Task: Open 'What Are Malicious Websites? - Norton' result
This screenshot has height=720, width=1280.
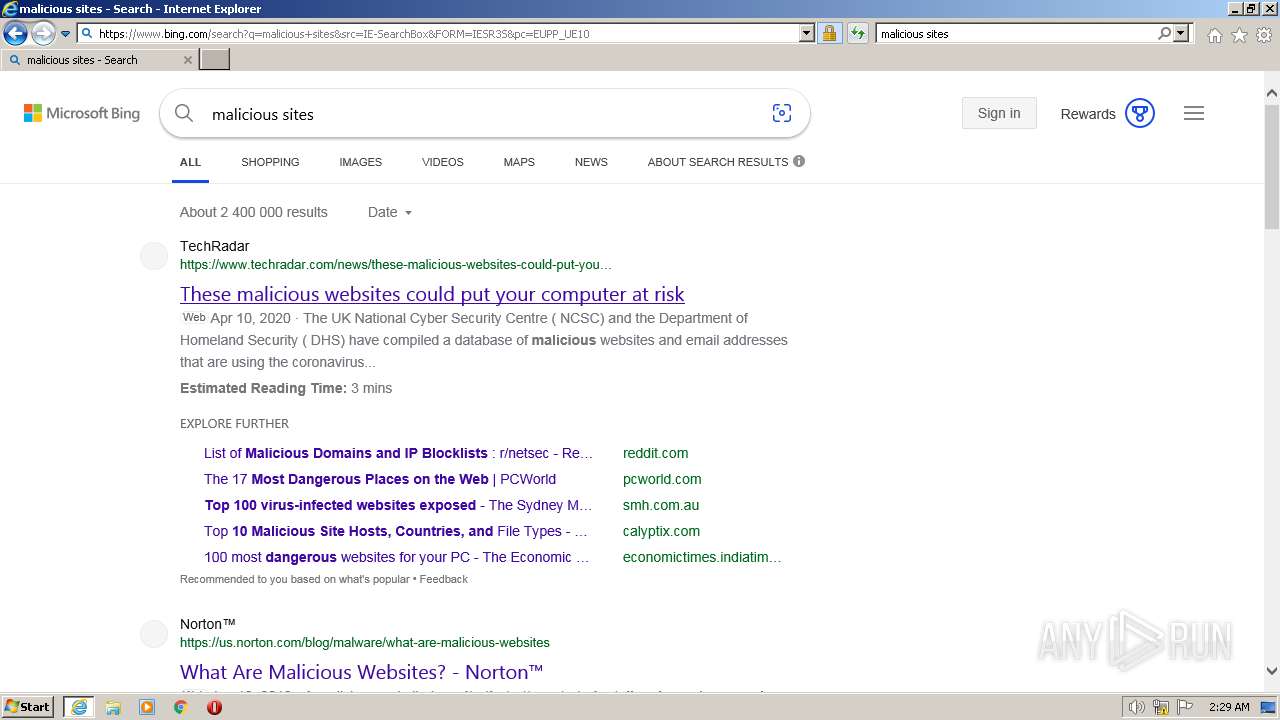Action: tap(362, 672)
